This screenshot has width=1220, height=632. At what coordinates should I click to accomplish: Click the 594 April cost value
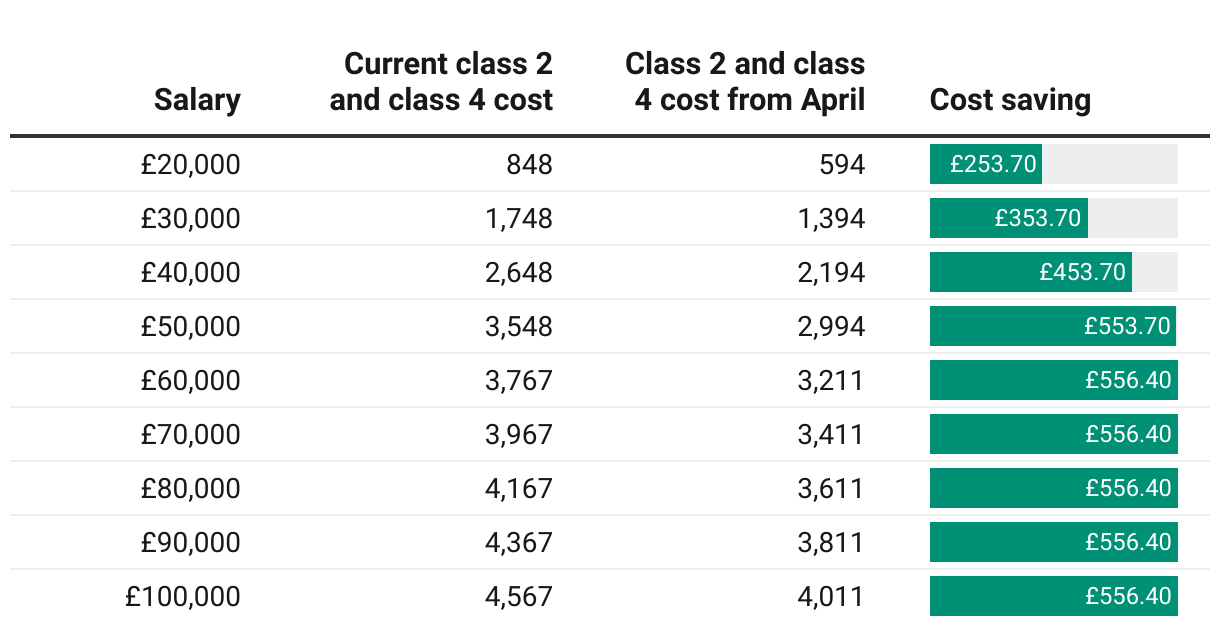pyautogui.click(x=842, y=164)
